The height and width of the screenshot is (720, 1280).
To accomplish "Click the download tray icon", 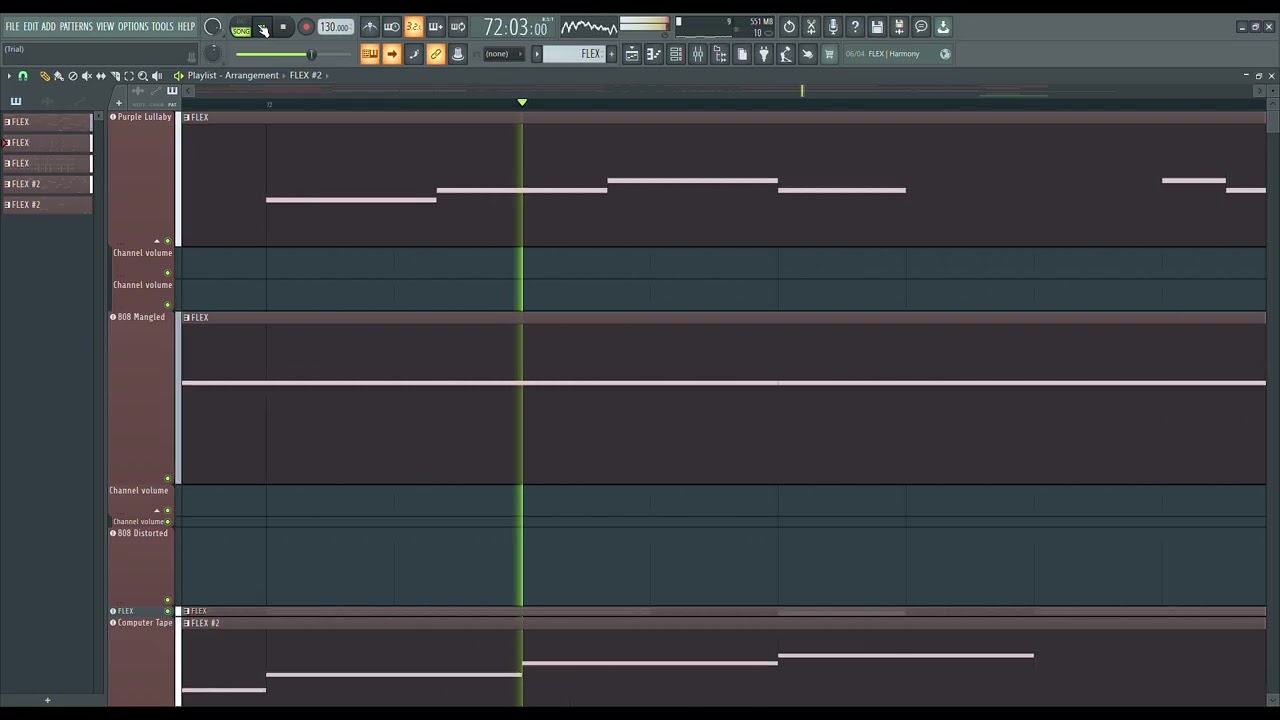I will click(943, 27).
